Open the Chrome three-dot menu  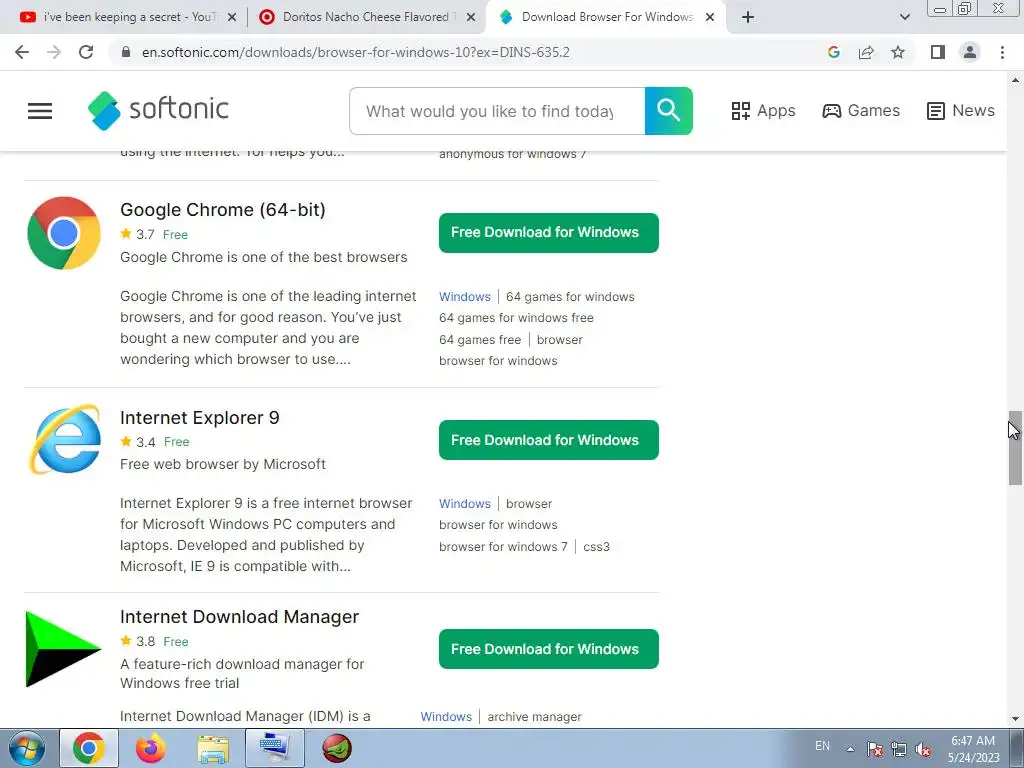click(1002, 52)
